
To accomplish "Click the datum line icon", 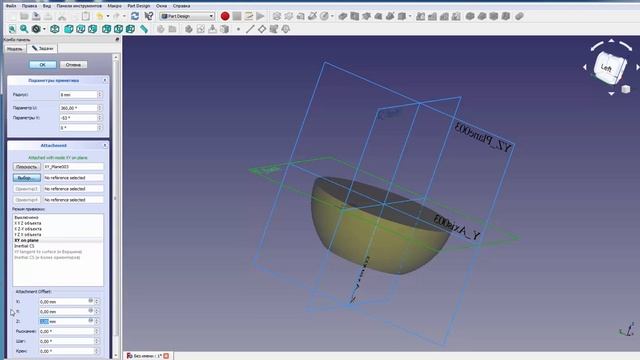I will [x=250, y=29].
